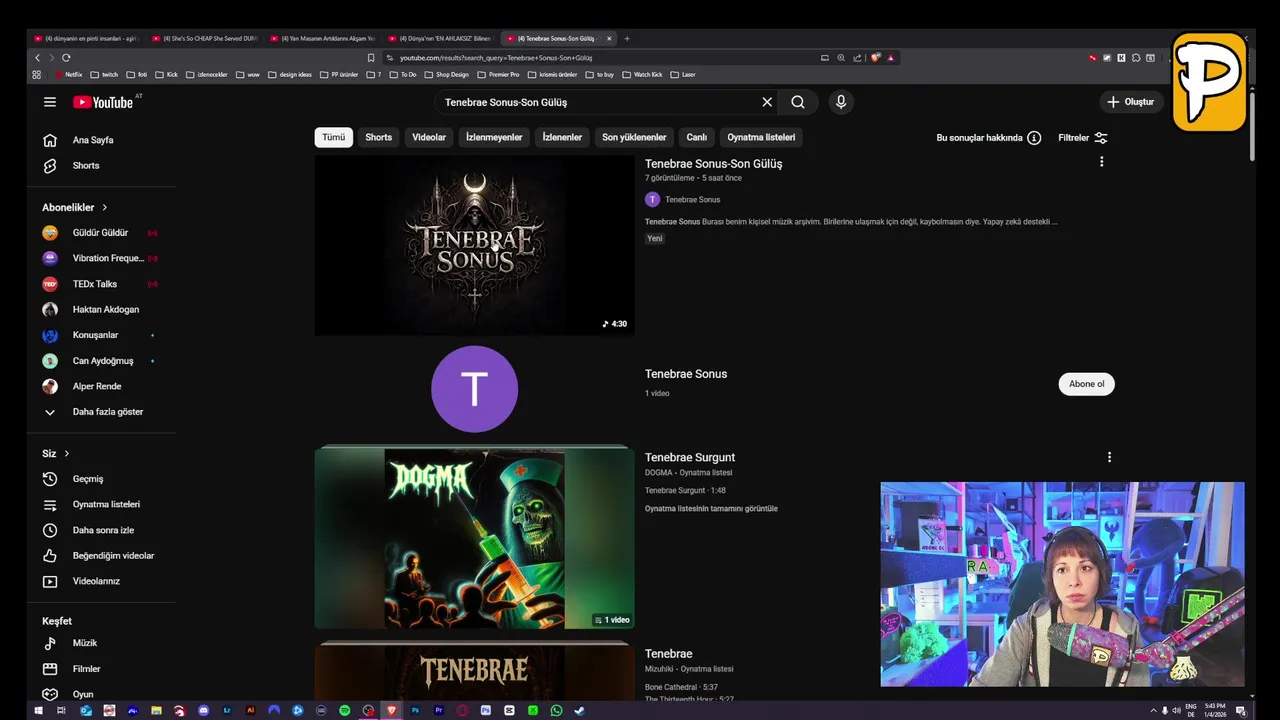Select the Canlı filter chip
Image resolution: width=1280 pixels, height=720 pixels.
[697, 137]
